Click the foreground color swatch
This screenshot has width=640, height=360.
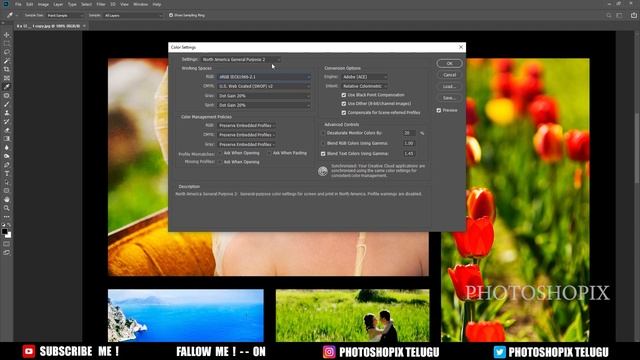4,231
